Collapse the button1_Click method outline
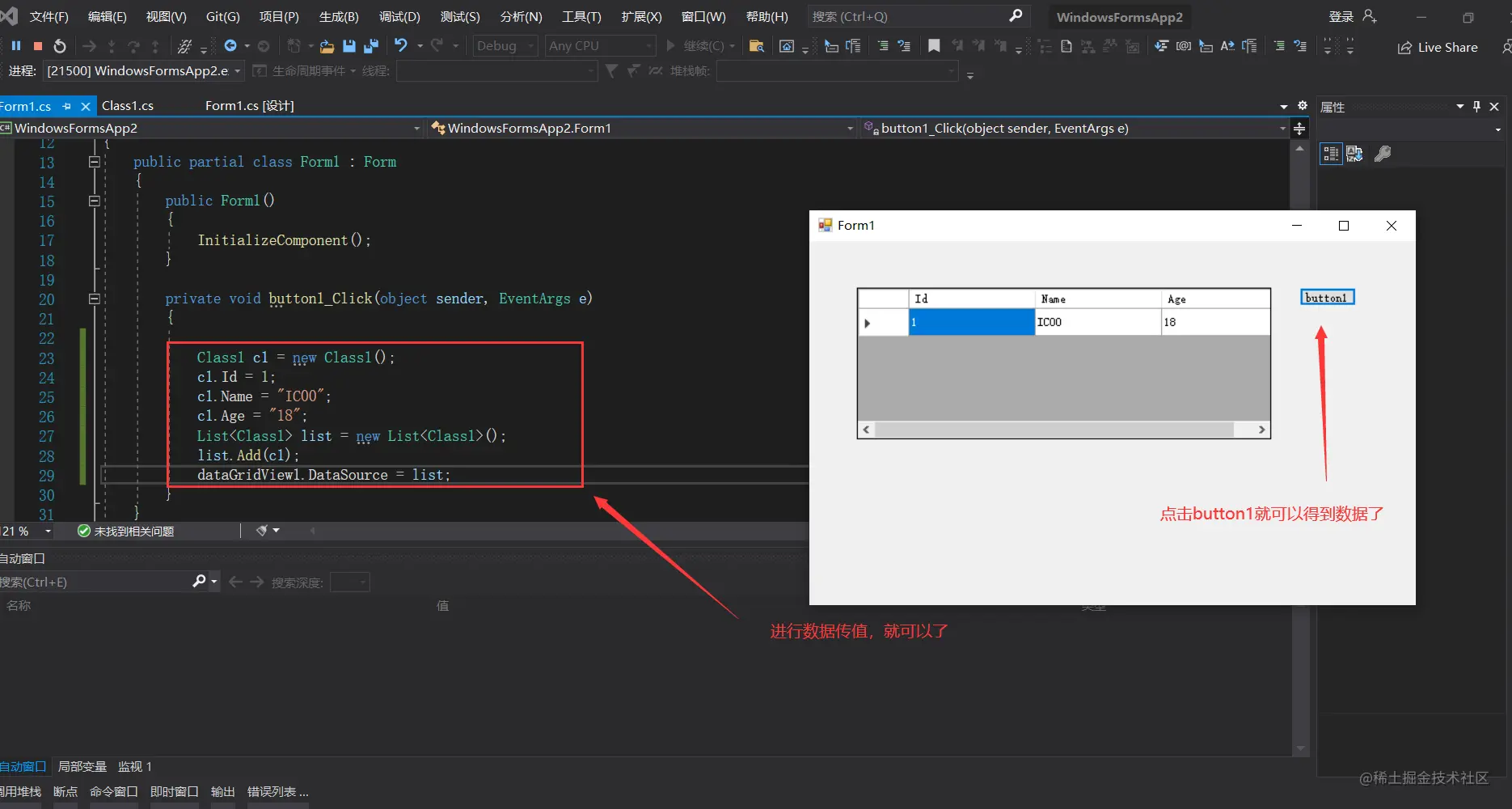The height and width of the screenshot is (809, 1512). (x=95, y=299)
